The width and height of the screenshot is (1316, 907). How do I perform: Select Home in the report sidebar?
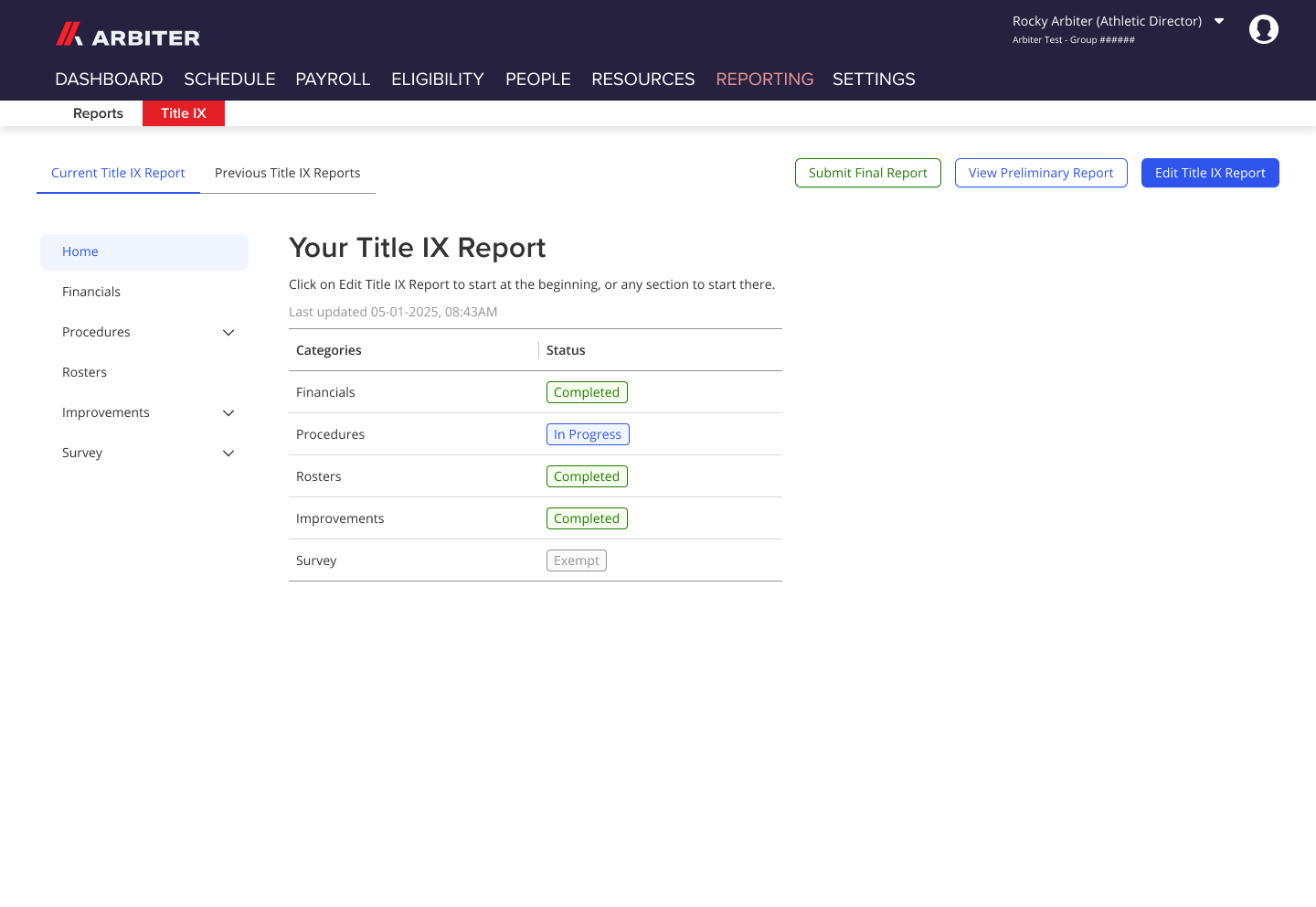80,251
